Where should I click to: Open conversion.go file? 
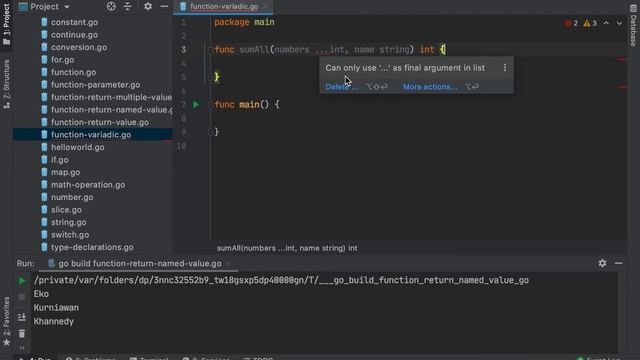tap(79, 47)
